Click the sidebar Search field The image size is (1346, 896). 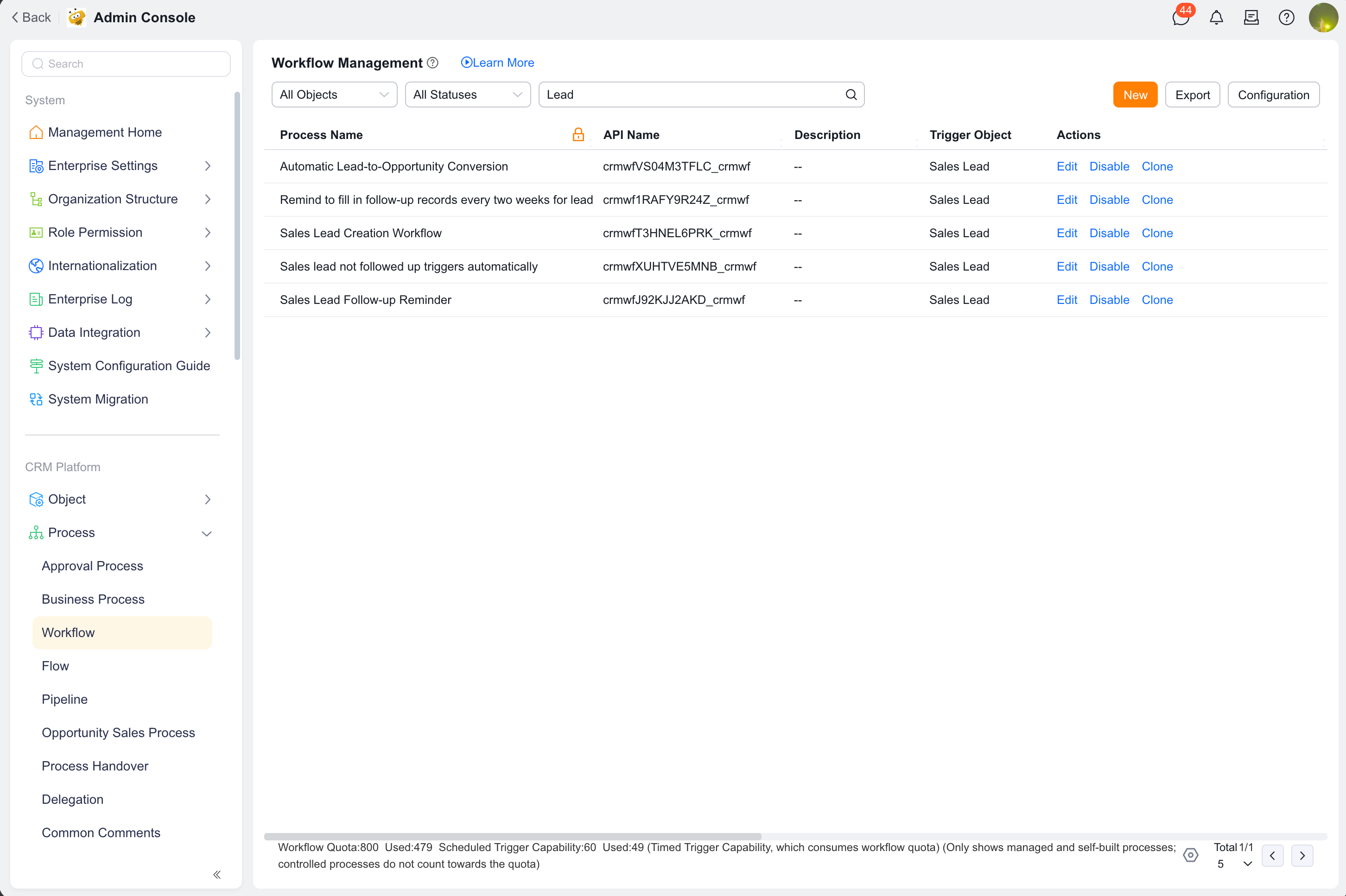[126, 63]
